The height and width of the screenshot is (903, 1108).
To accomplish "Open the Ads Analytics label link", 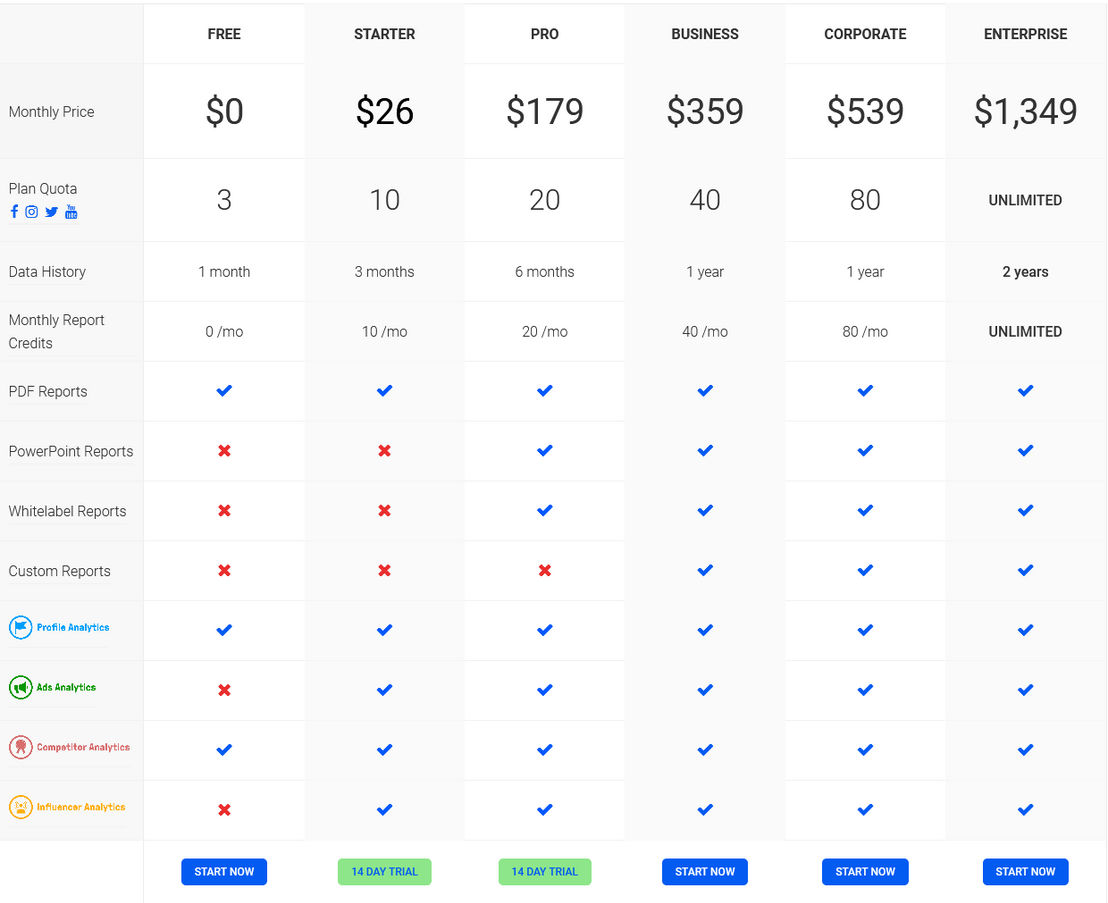I will [66, 687].
